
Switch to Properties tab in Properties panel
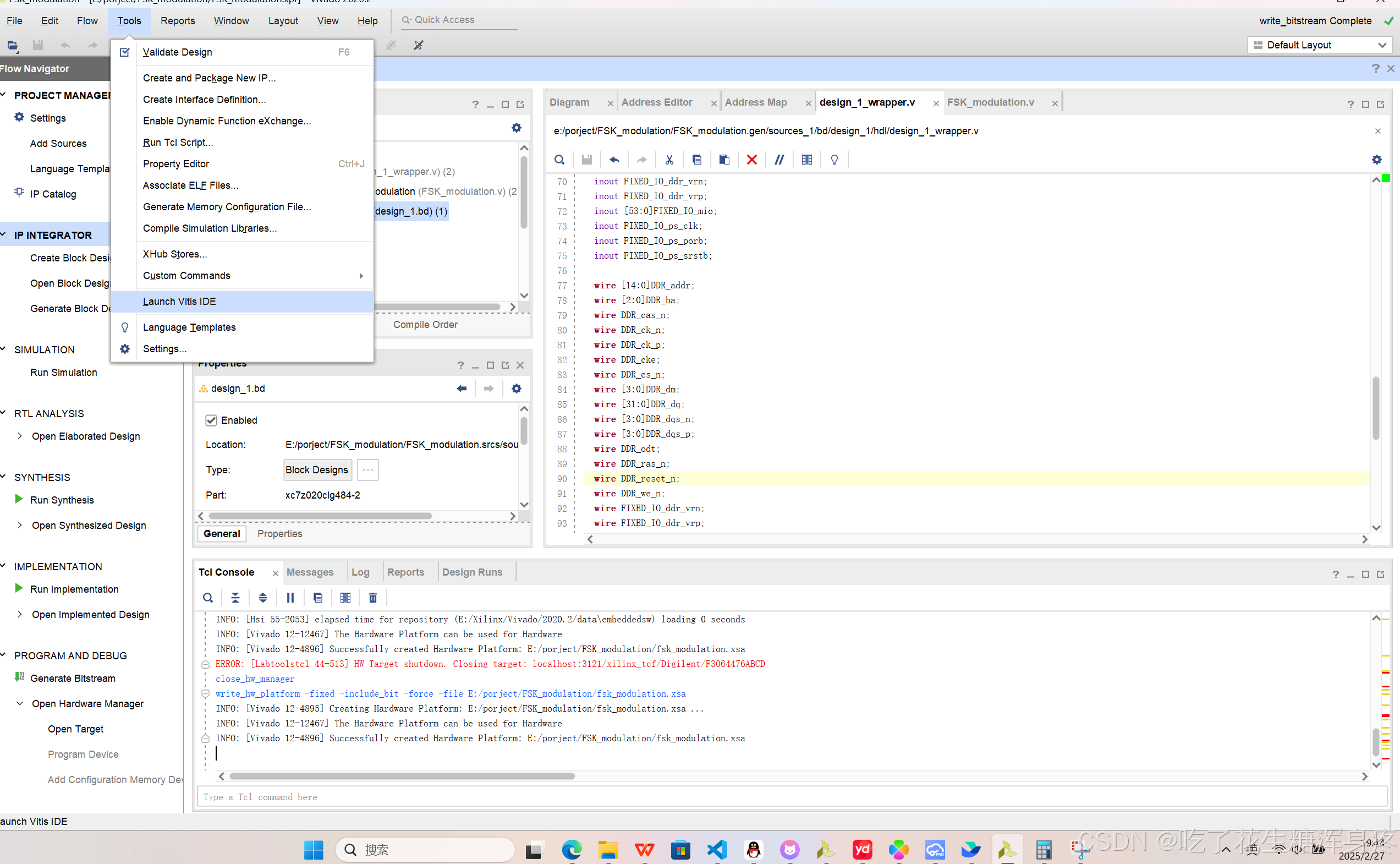click(x=280, y=534)
